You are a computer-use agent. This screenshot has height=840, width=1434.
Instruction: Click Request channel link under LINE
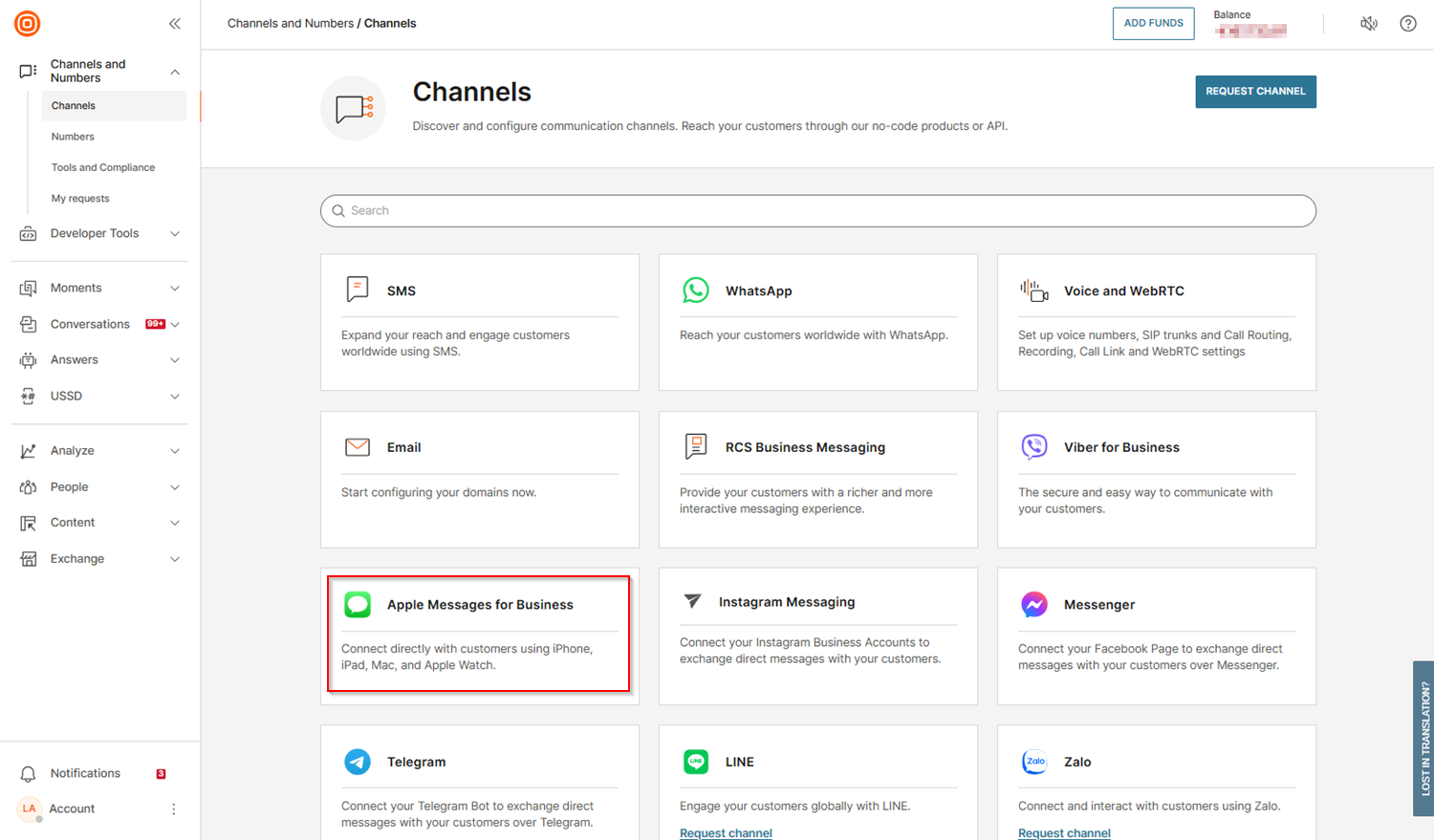pos(726,833)
